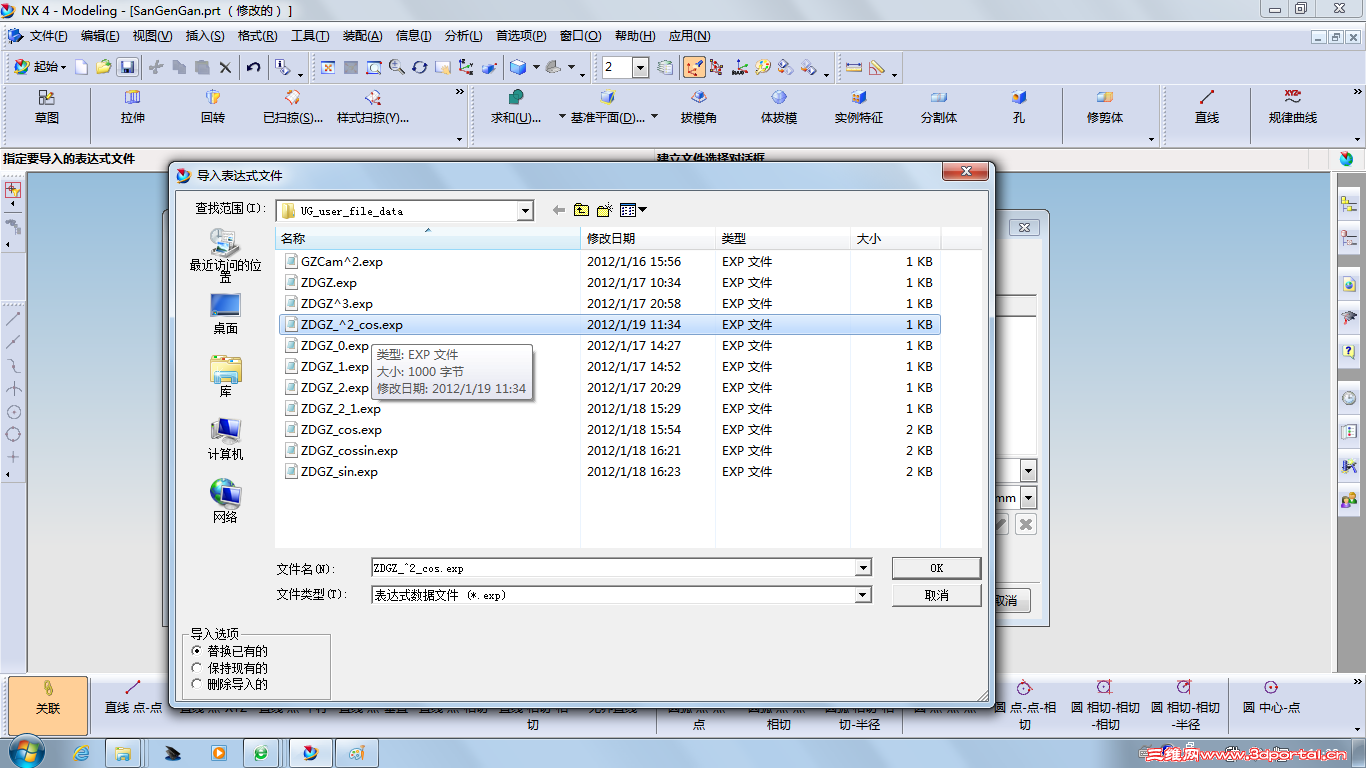Open the 首选项(P) menu

[521, 36]
